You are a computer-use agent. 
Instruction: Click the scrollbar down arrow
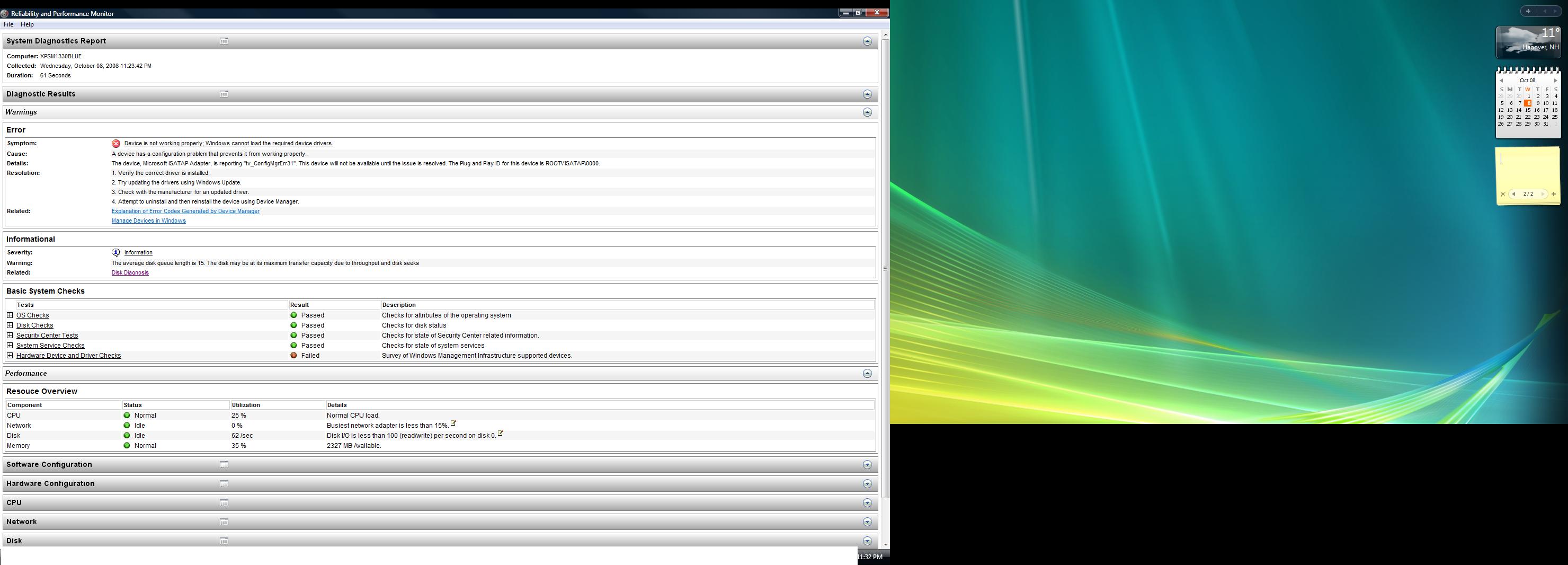click(x=885, y=544)
